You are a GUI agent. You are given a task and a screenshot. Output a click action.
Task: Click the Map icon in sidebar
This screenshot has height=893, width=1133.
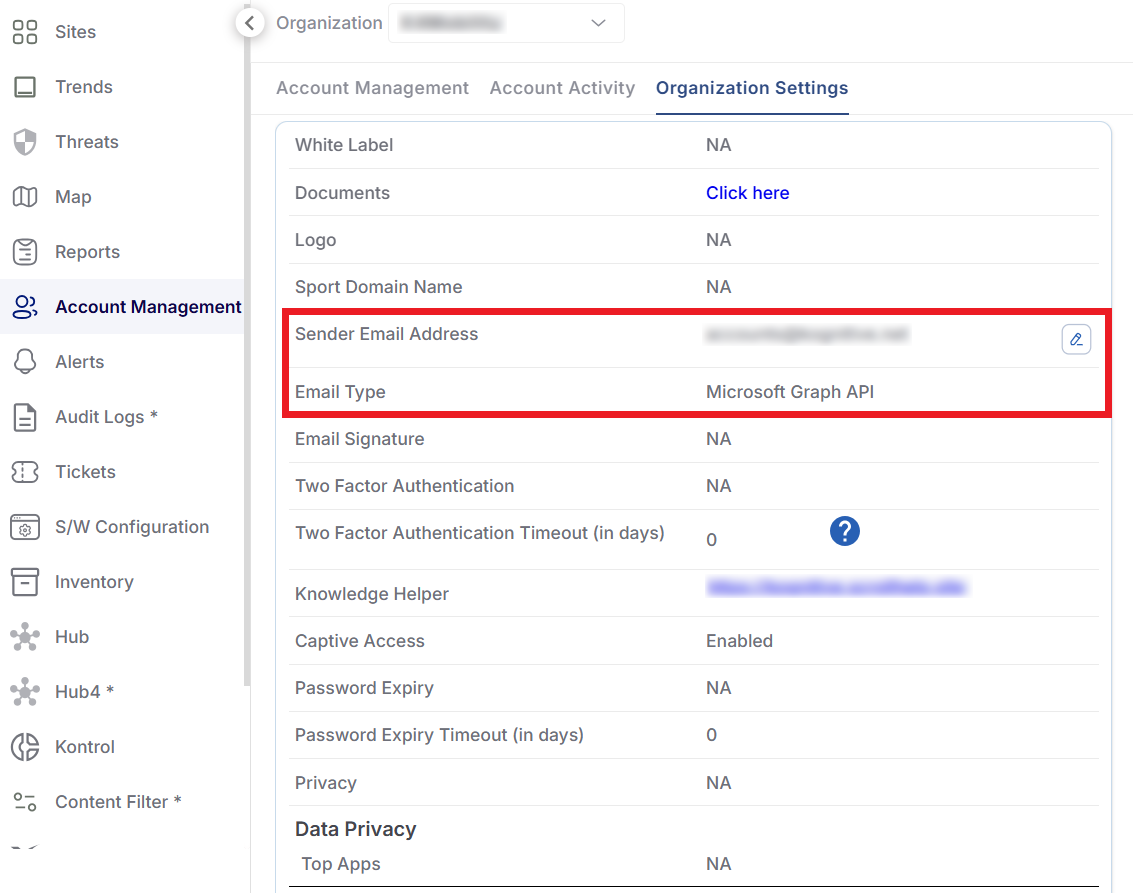pos(25,197)
